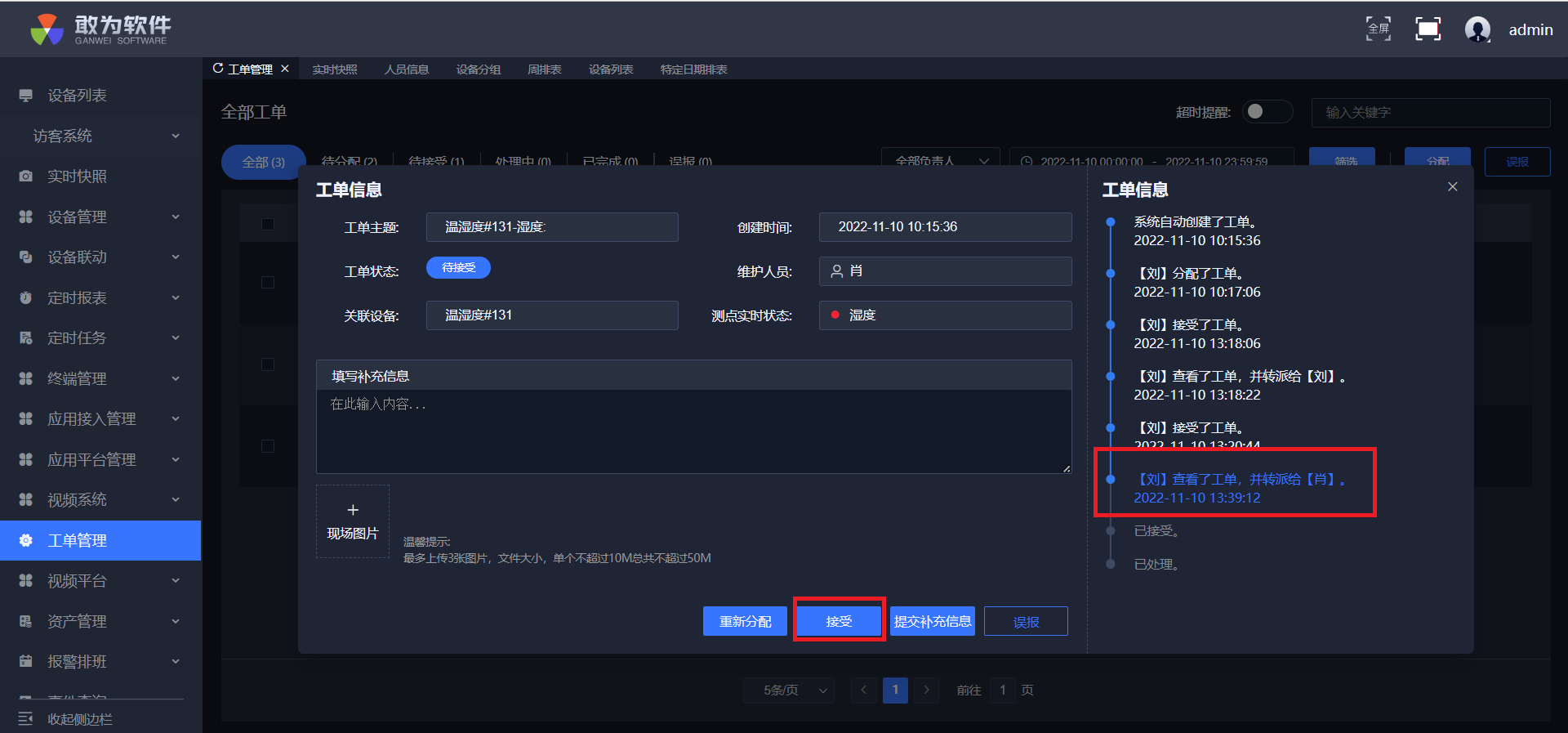The image size is (1568, 733).
Task: Click the 应用平台管理 sidebar icon
Action: click(26, 459)
